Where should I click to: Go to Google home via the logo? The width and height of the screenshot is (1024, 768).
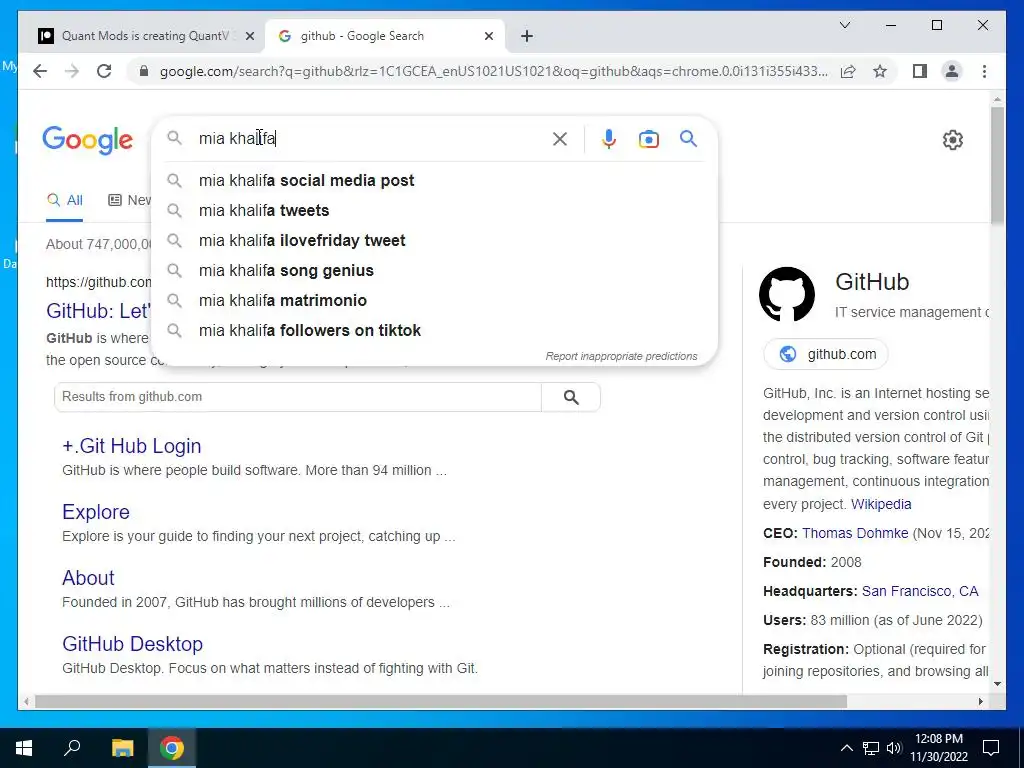click(x=88, y=140)
